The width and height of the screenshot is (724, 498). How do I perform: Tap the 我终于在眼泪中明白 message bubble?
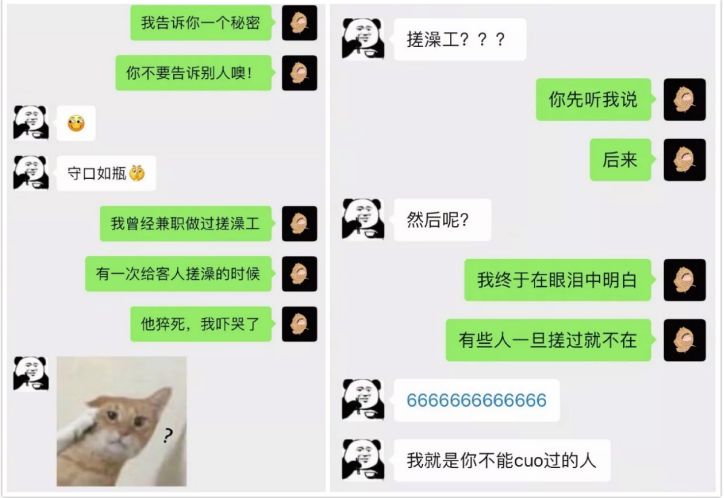click(x=558, y=280)
